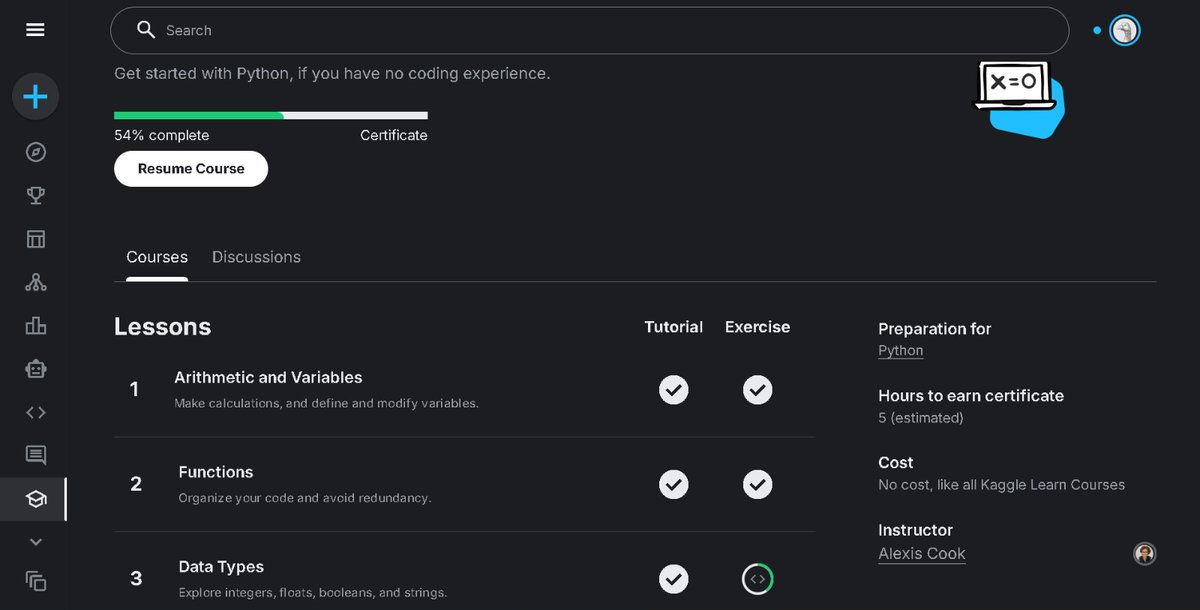Click 'No cost, like all Kaggle Learn Courses'
Screen dimensions: 1200x610
point(1001,485)
